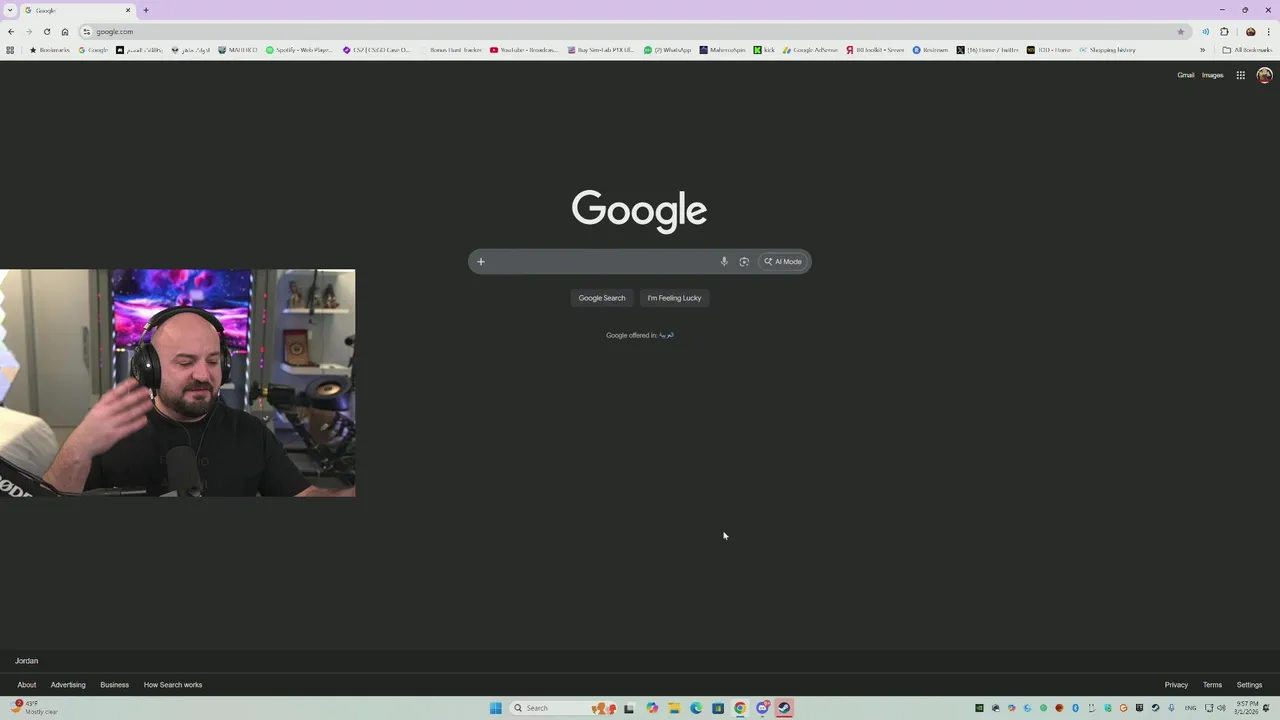The width and height of the screenshot is (1280, 720).
Task: Switch to AI Mode in search box
Action: pyautogui.click(x=783, y=262)
